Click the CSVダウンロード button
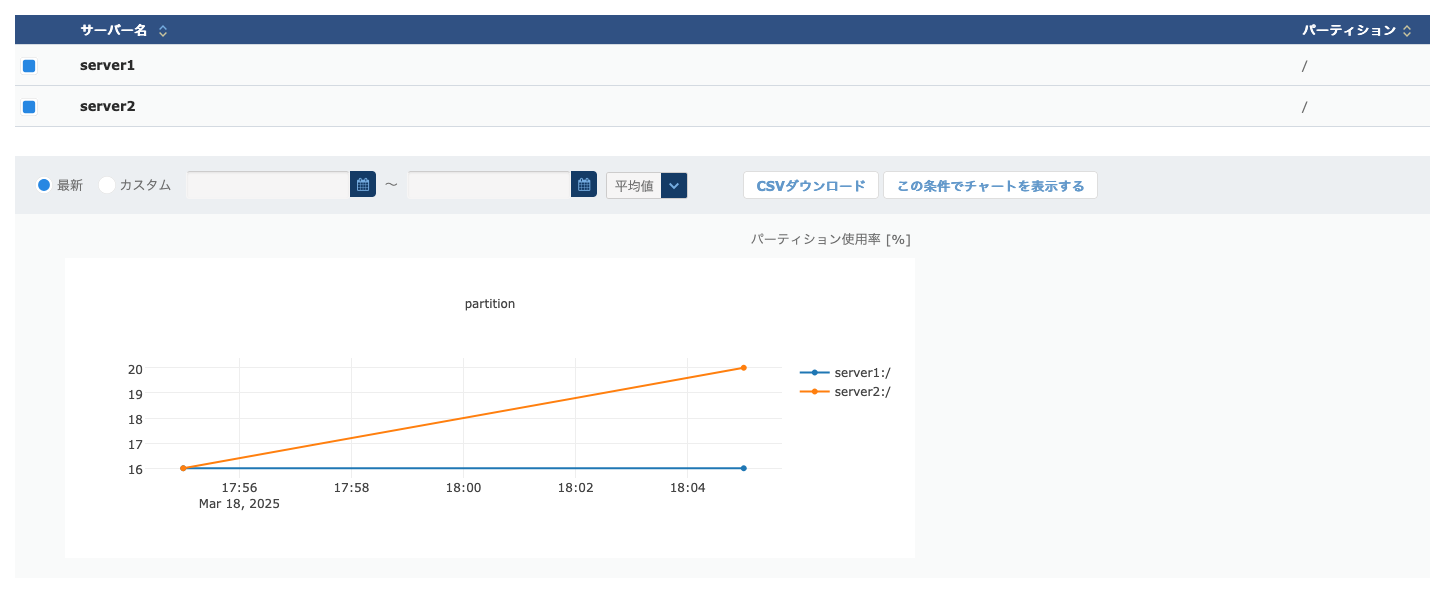This screenshot has width=1430, height=613. (x=811, y=185)
